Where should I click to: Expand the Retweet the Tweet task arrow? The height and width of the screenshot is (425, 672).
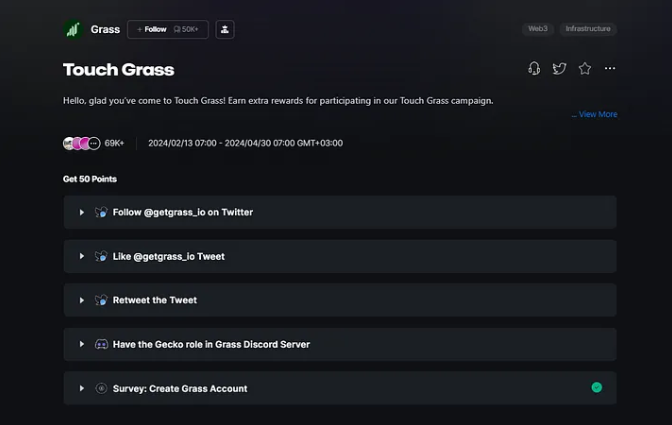82,300
